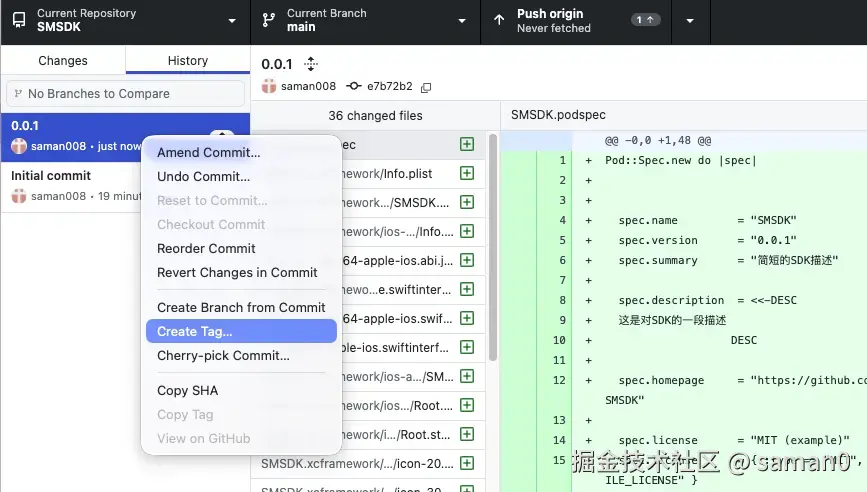Click the git branch icon in toolbar
This screenshot has height=492, width=867.
[269, 20]
